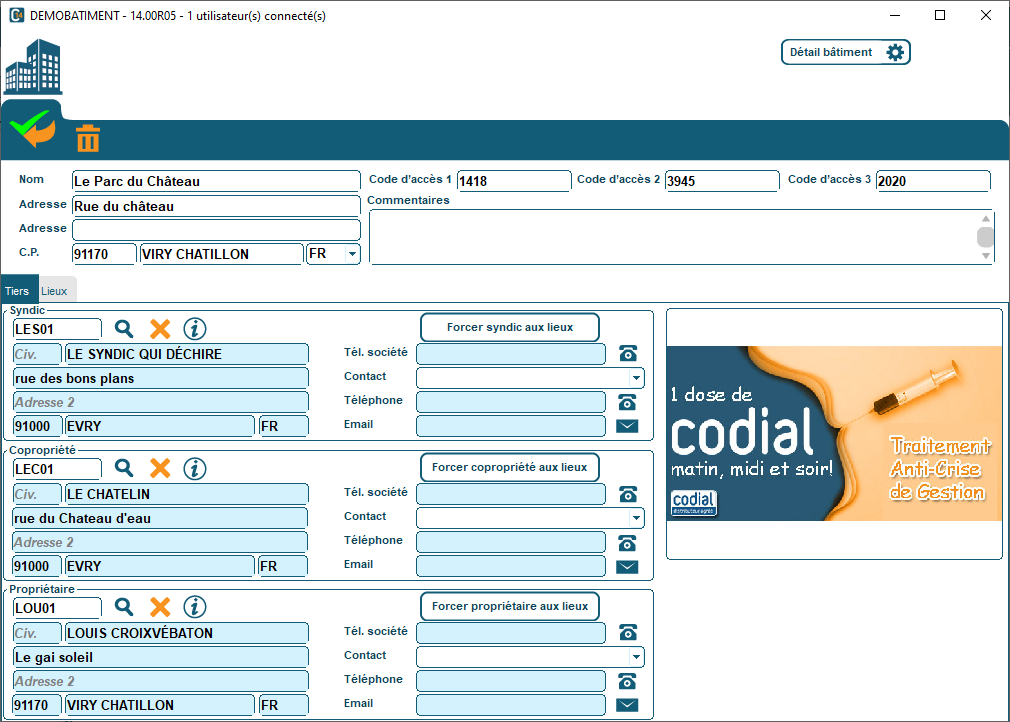The width and height of the screenshot is (1010, 722).
Task: Open info for Propriétaire LOU01
Action: click(x=195, y=607)
